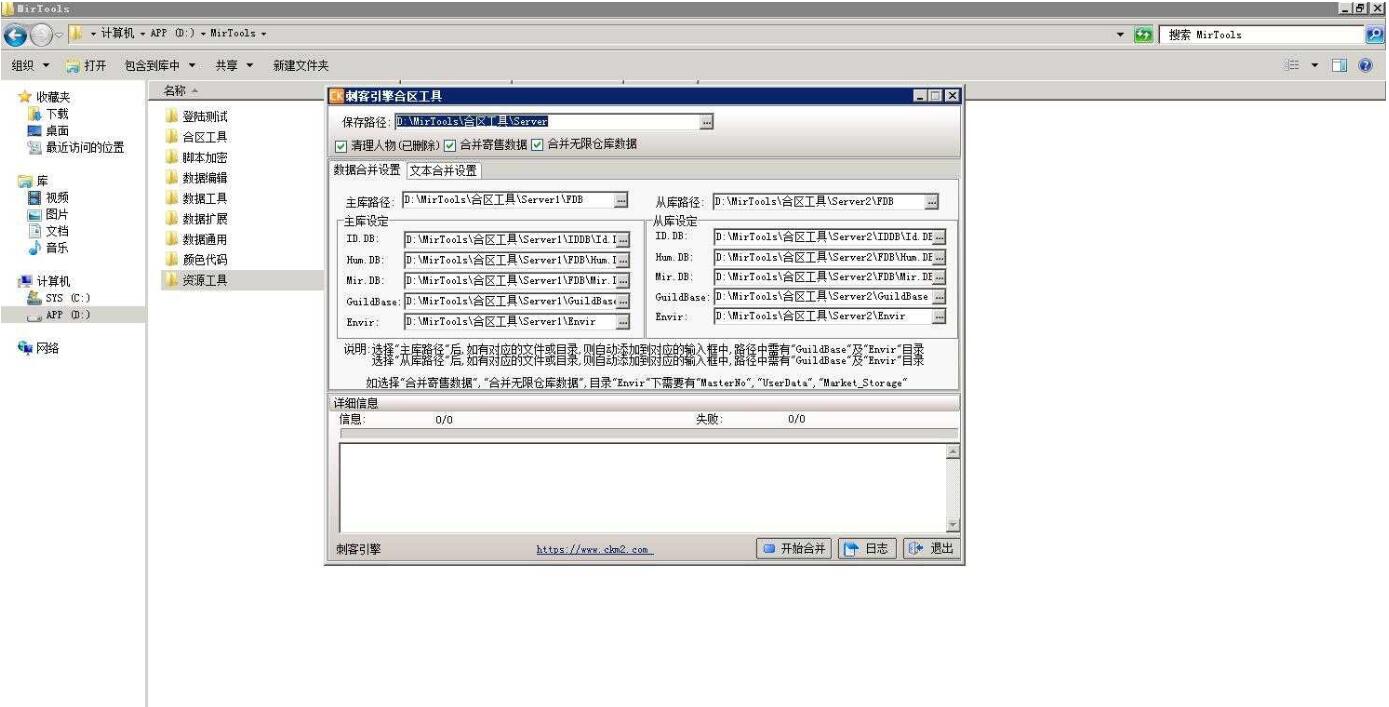Click the Explorer help question mark icon
This screenshot has width=1389, height=707.
pos(1365,66)
